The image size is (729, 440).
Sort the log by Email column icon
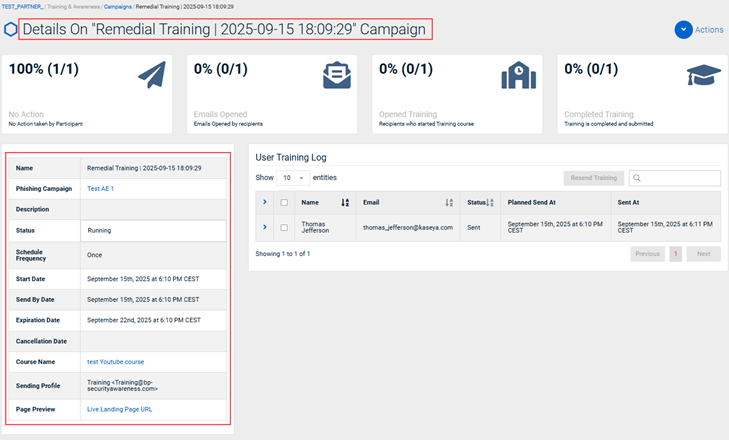(x=449, y=202)
